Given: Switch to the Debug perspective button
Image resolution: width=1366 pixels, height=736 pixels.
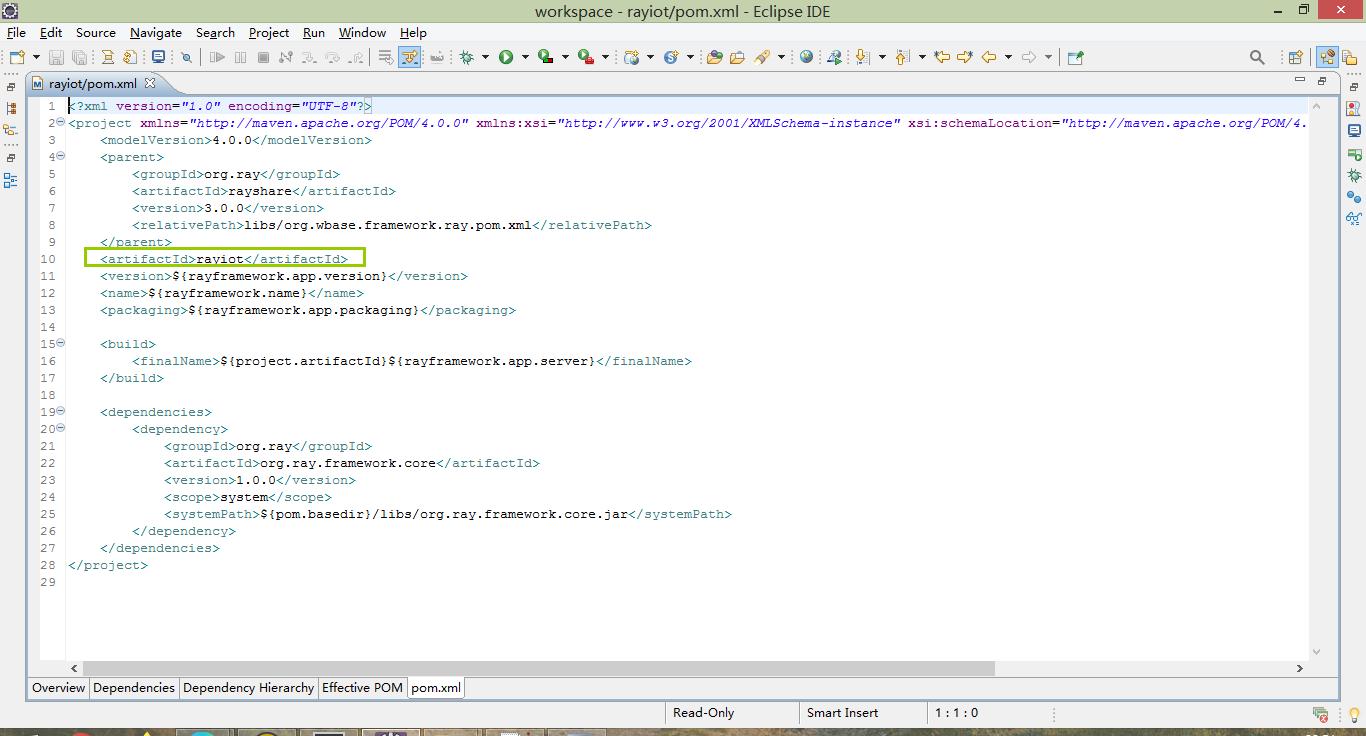Looking at the screenshot, I should [x=1327, y=57].
